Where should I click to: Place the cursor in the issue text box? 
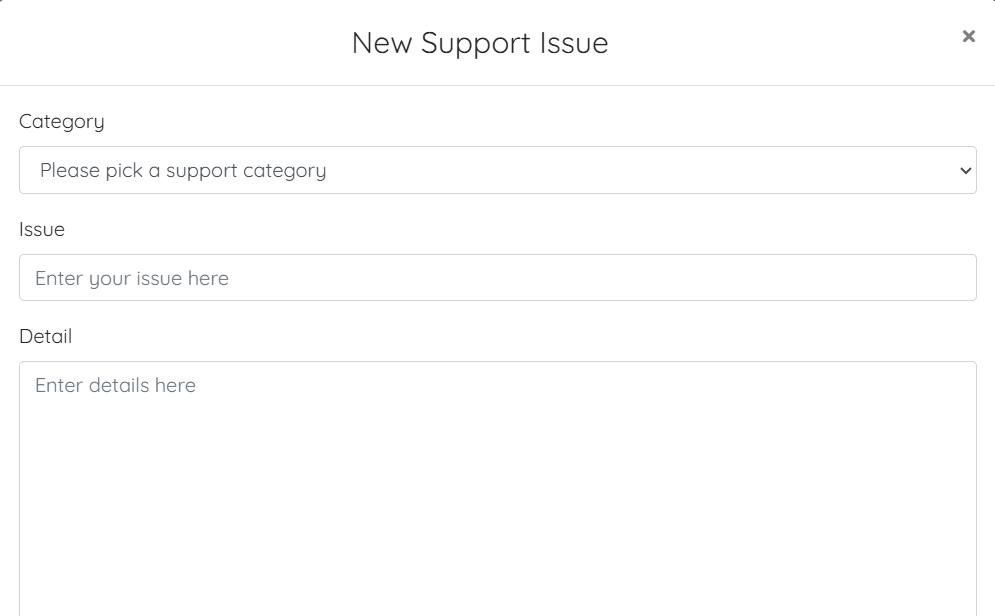[x=497, y=277]
